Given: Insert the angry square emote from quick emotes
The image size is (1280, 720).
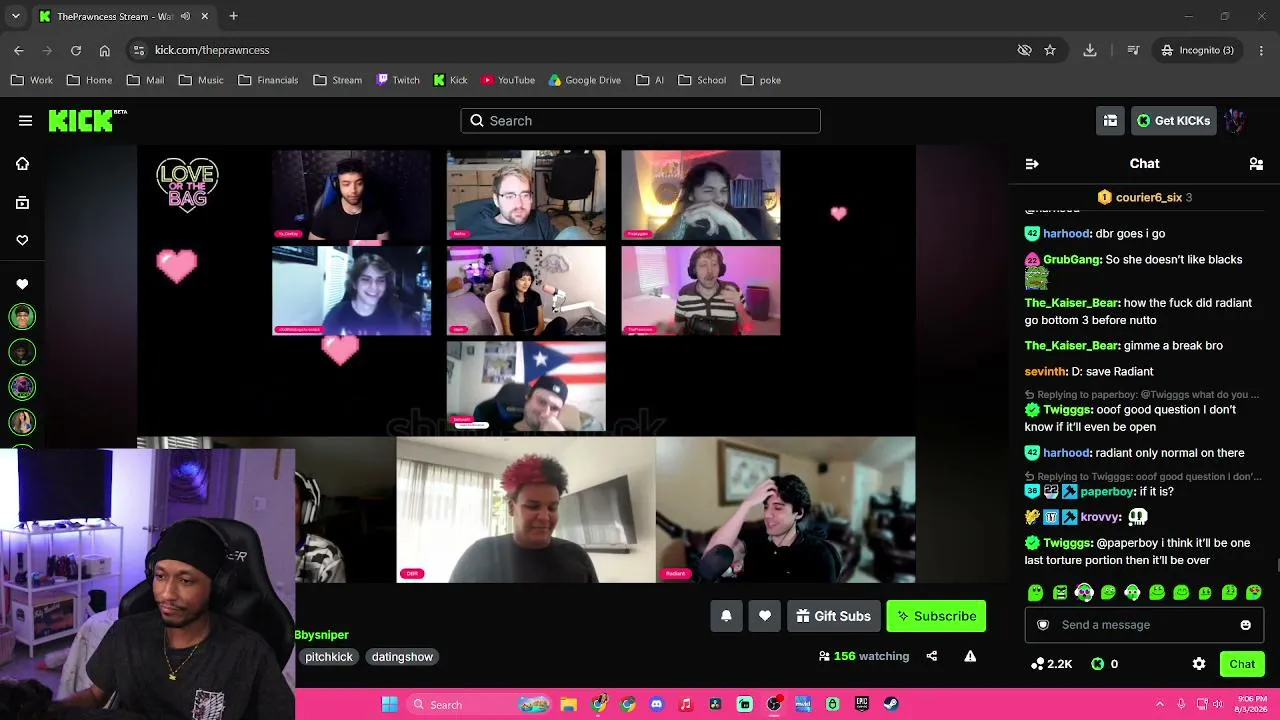Looking at the screenshot, I should point(1060,593).
